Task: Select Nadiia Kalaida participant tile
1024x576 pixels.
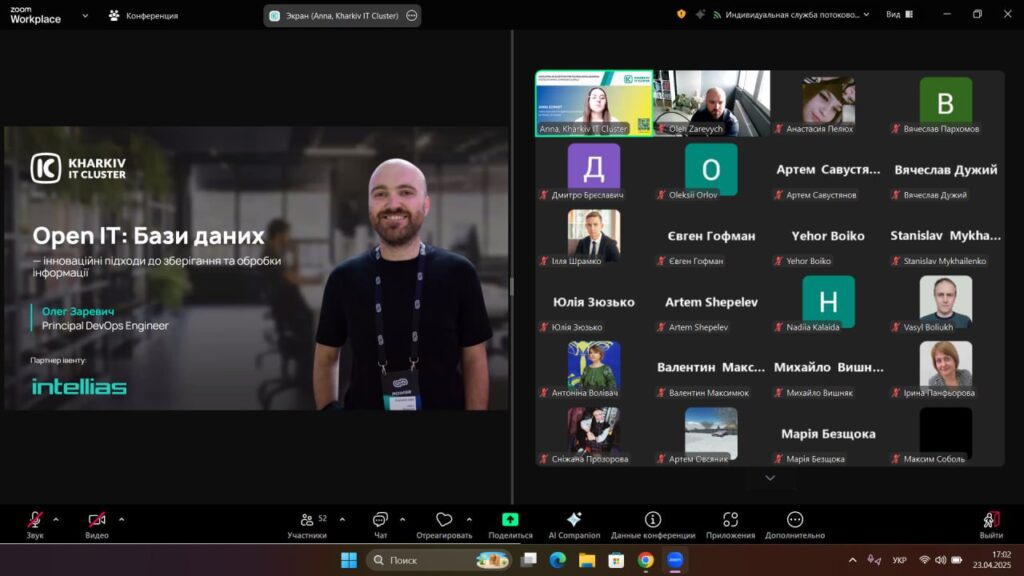Action: pyautogui.click(x=828, y=302)
